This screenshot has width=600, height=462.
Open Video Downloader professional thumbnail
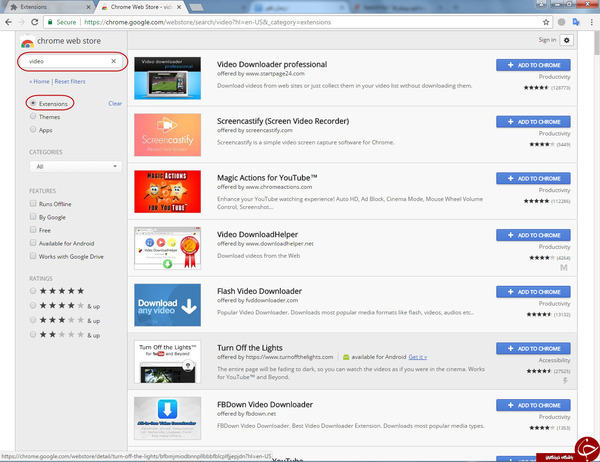point(167,78)
